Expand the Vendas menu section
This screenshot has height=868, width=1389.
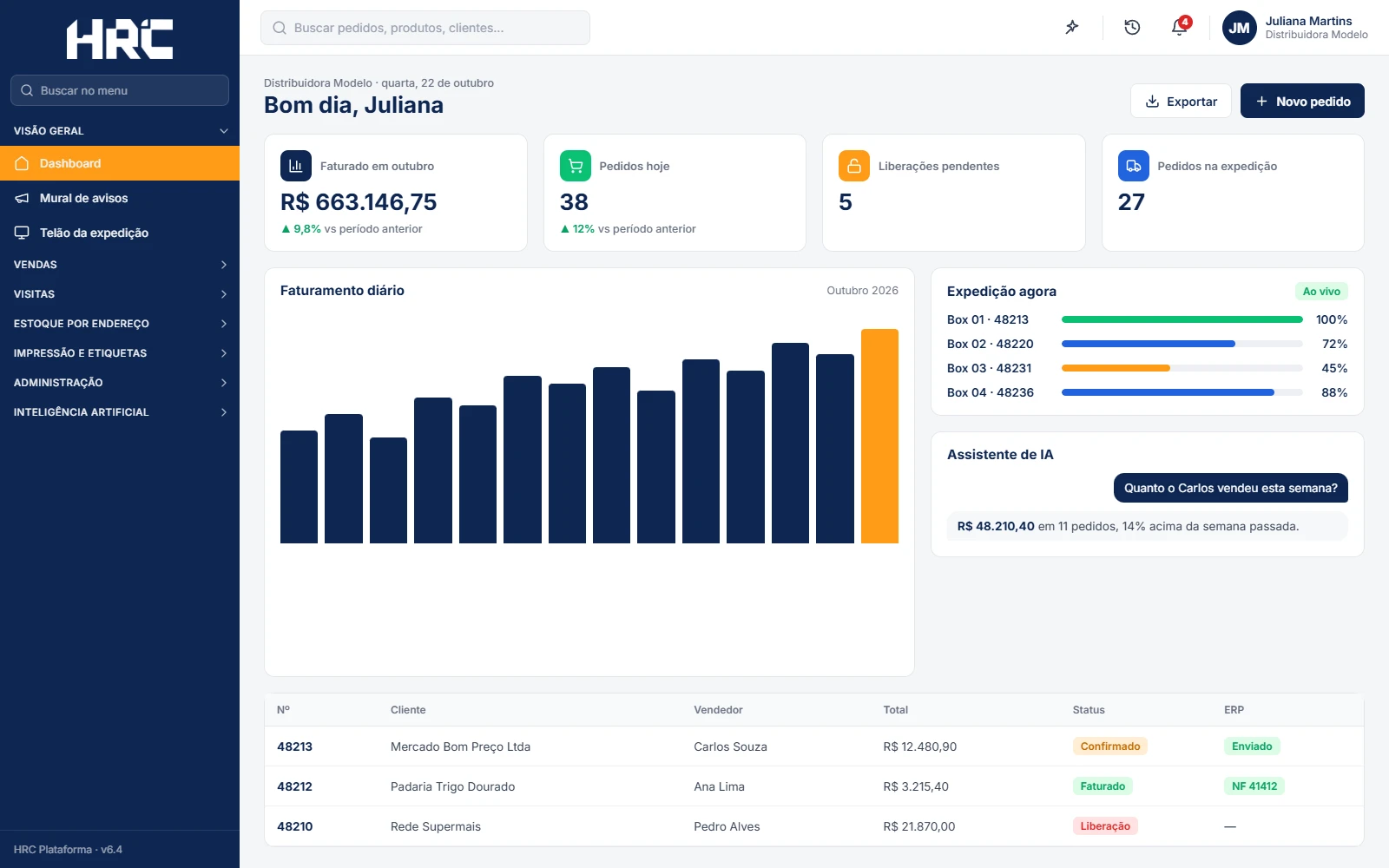tap(120, 265)
